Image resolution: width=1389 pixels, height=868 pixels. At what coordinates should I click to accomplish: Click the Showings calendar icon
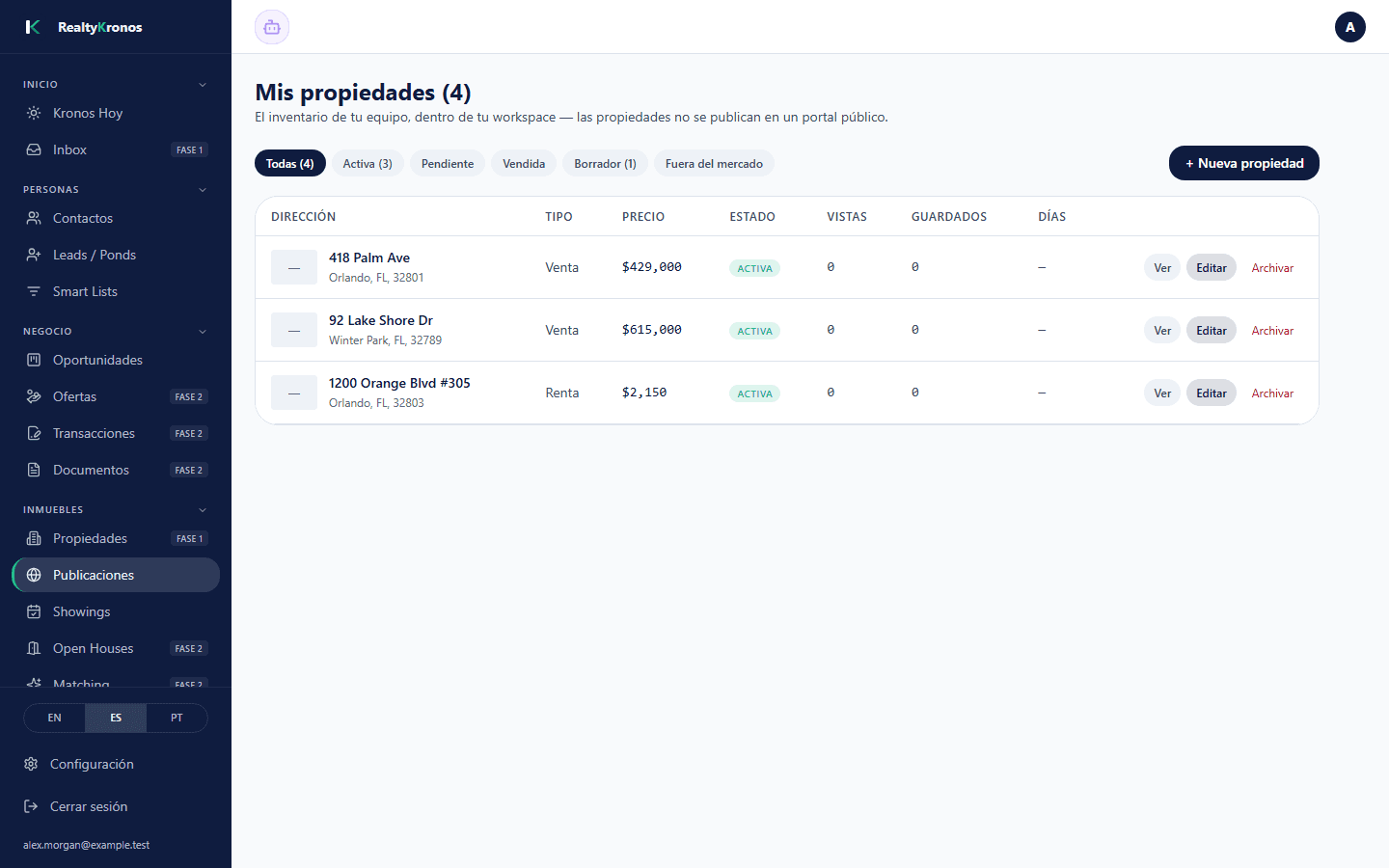34,611
